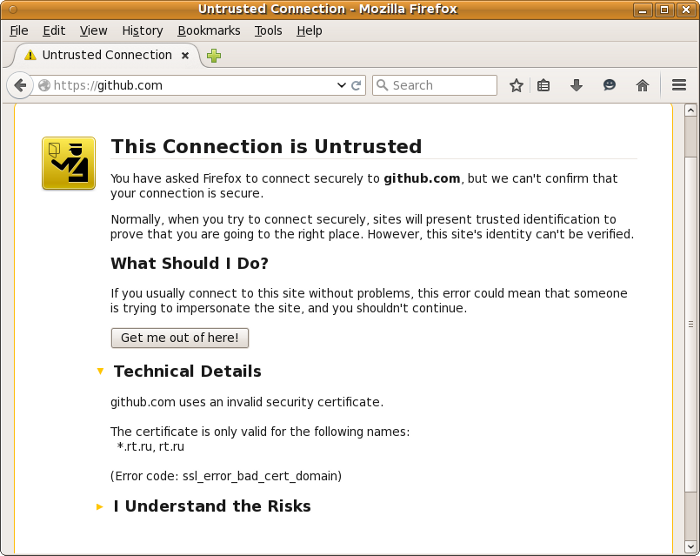Maximize the Firefox window
700x556 pixels.
point(664,9)
